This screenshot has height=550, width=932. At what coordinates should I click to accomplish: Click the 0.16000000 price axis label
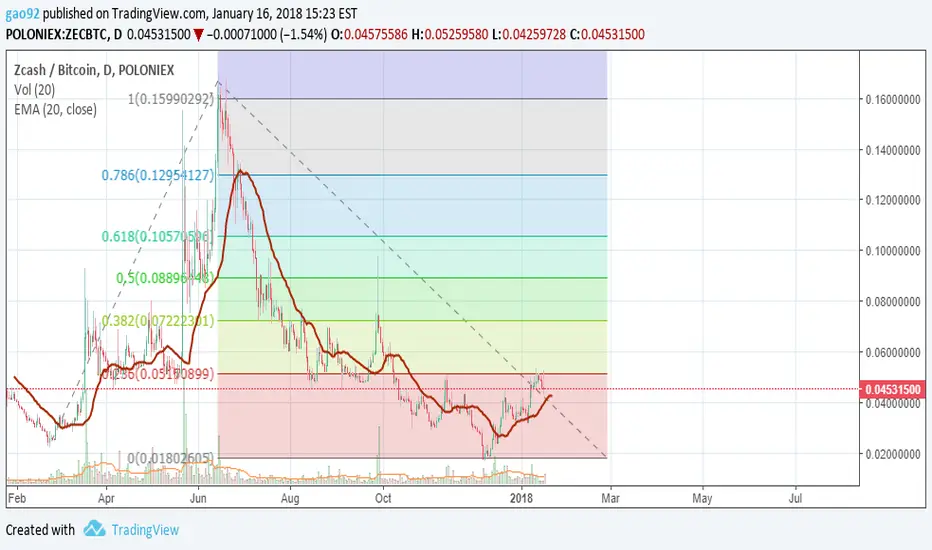coord(893,99)
